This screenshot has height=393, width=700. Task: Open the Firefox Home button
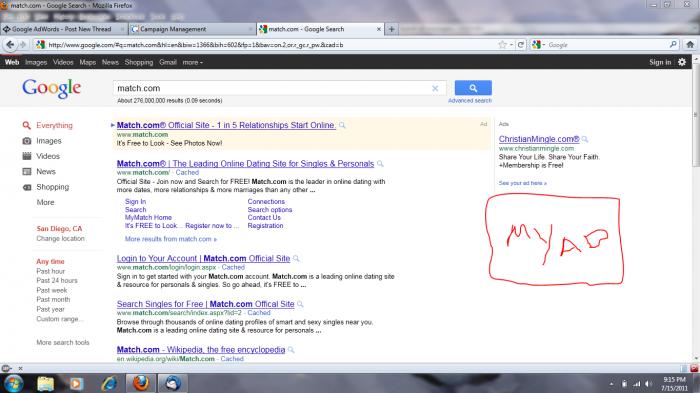(690, 45)
